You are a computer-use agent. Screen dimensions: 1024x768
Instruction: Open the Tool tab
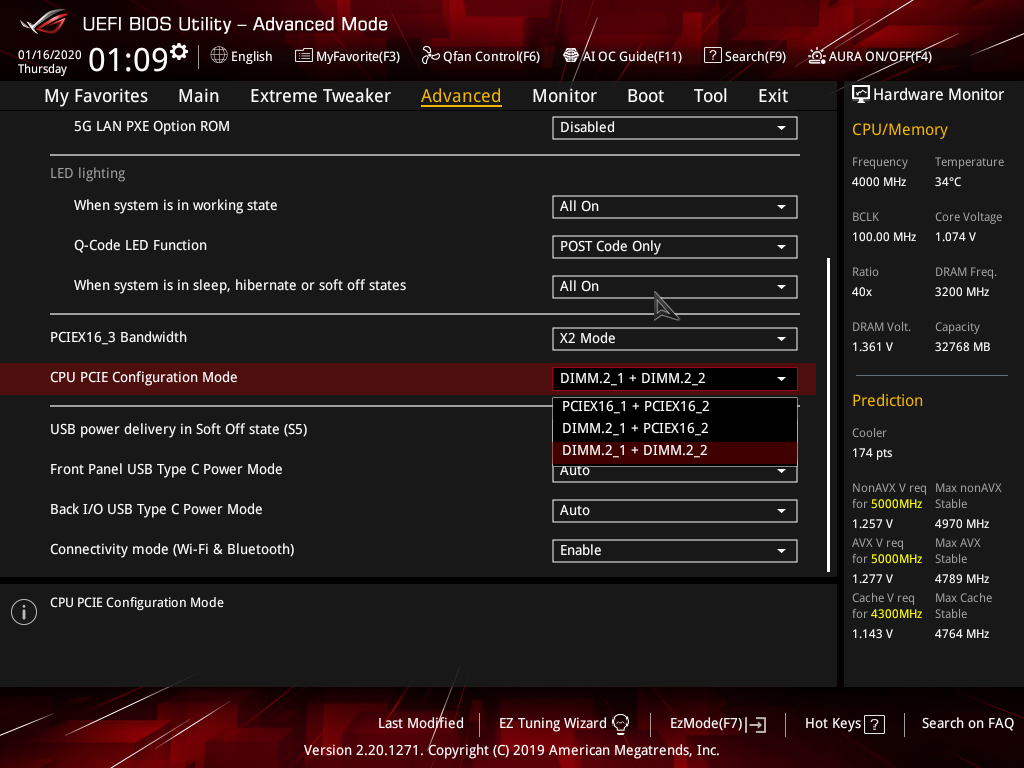point(711,96)
